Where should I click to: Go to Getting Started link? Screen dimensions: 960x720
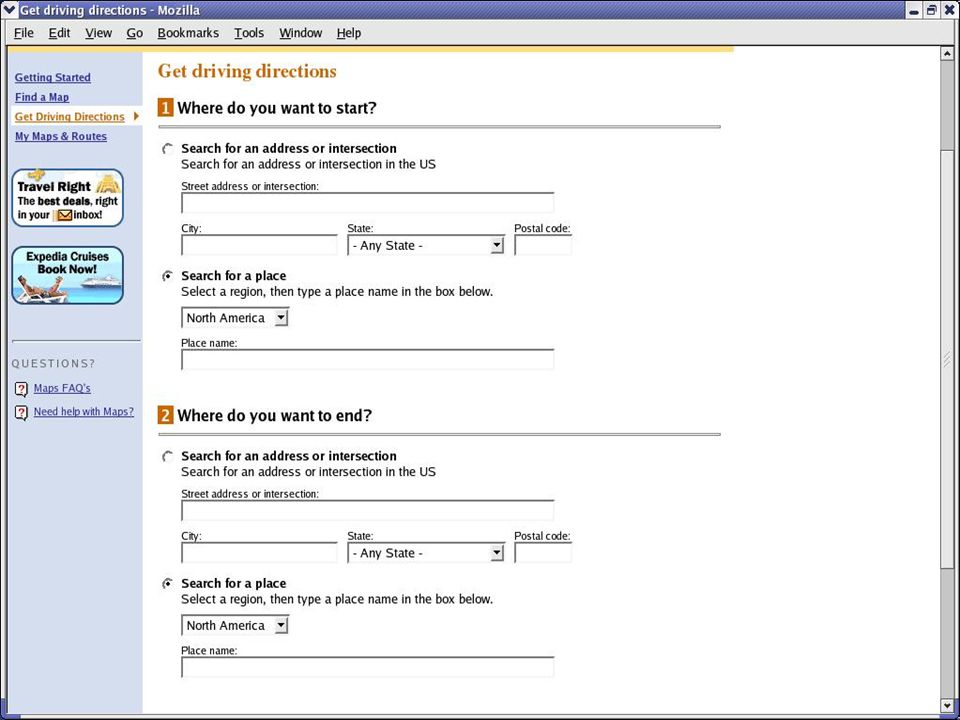53,78
